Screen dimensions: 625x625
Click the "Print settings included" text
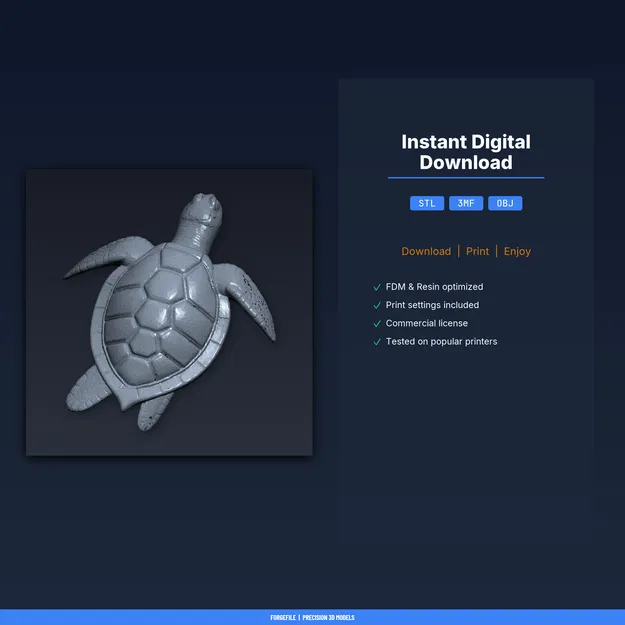click(x=432, y=305)
